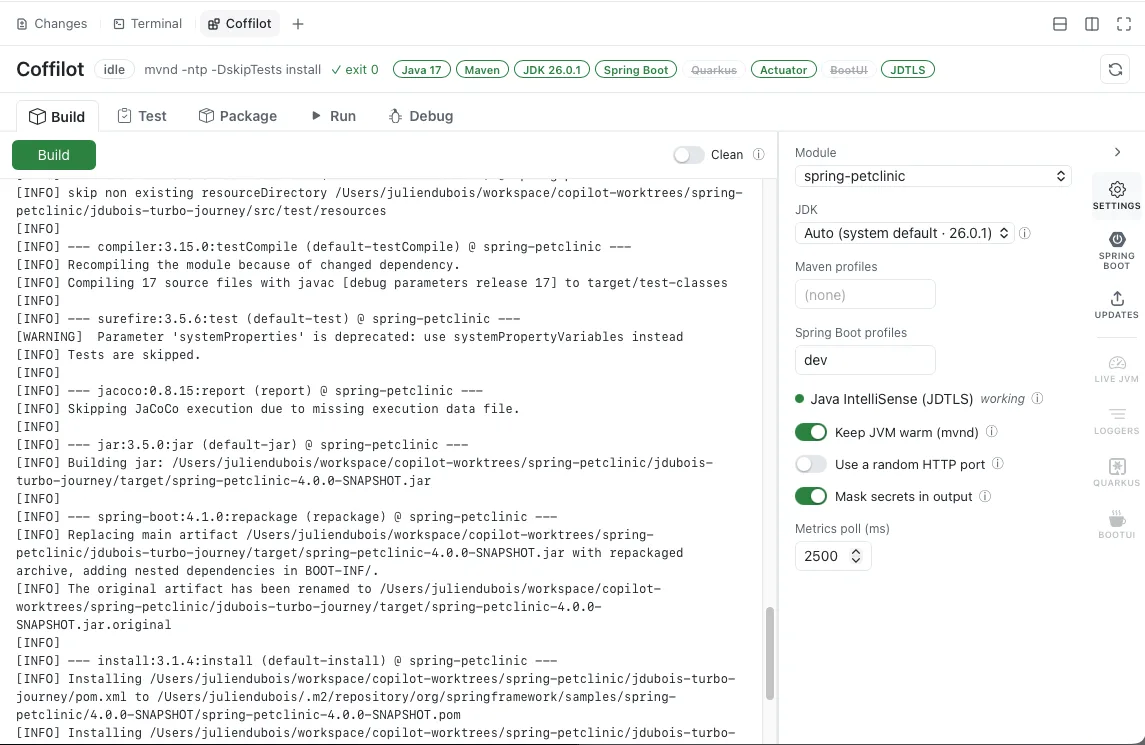Screen dimensions: 1145x745
Task: Click the fullscreen expand icon
Action: coord(1124,24)
